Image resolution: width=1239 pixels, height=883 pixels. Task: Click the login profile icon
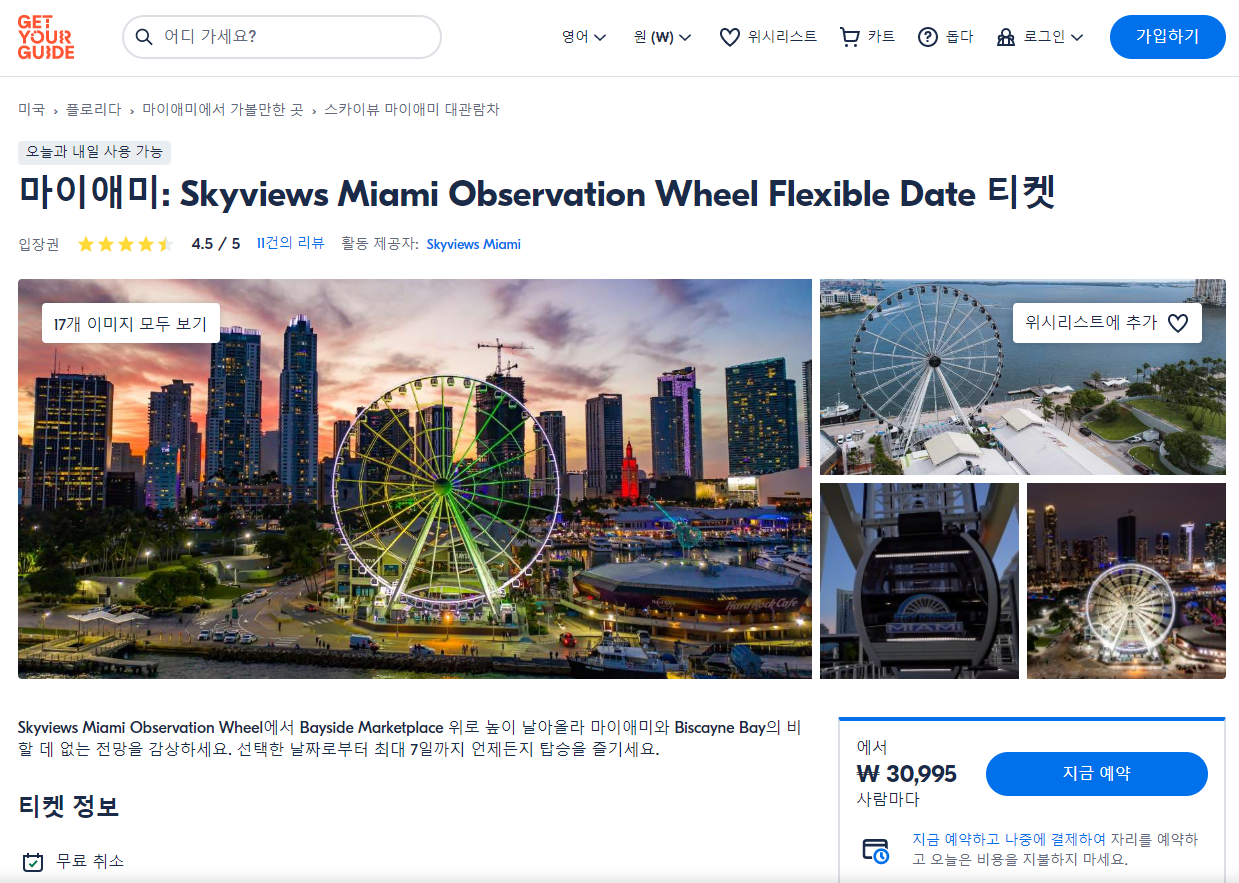(x=1006, y=37)
